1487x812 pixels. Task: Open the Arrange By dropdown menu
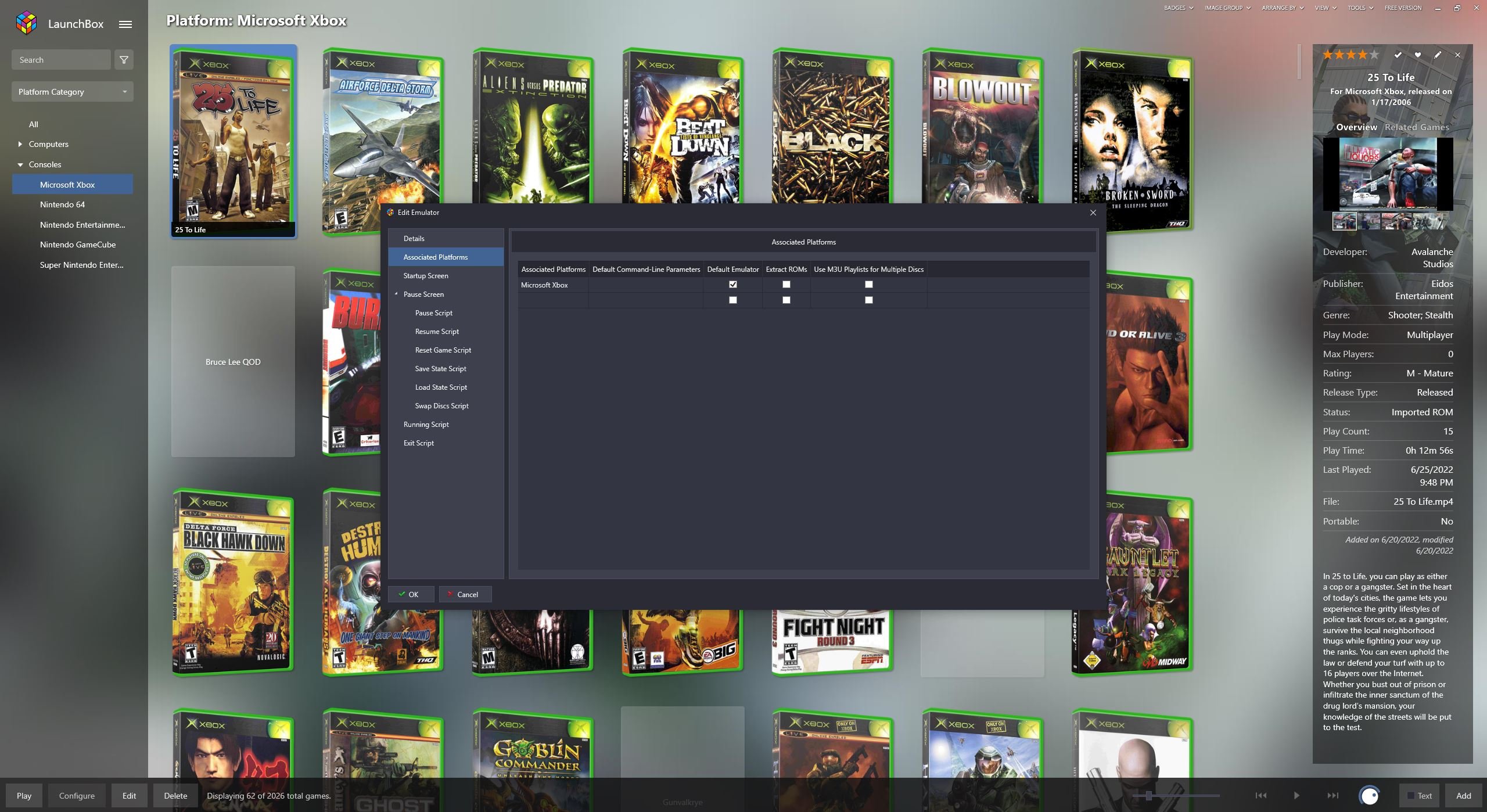(x=1283, y=8)
